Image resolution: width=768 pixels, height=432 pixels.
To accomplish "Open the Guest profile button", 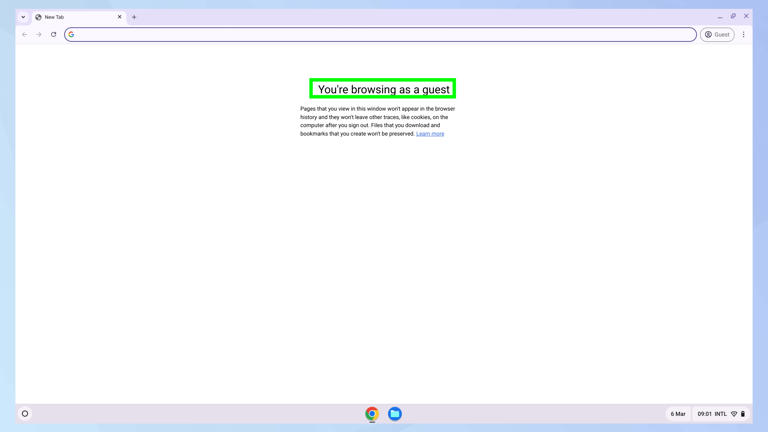I will tap(717, 35).
